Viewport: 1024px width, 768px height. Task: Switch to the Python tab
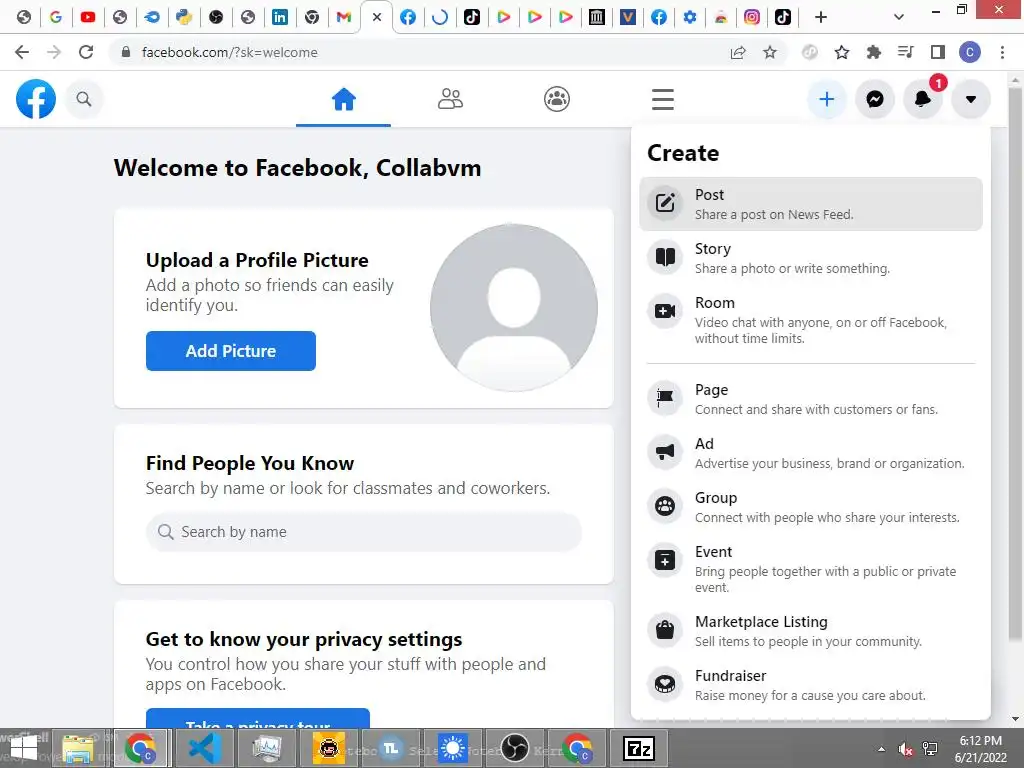coord(184,18)
